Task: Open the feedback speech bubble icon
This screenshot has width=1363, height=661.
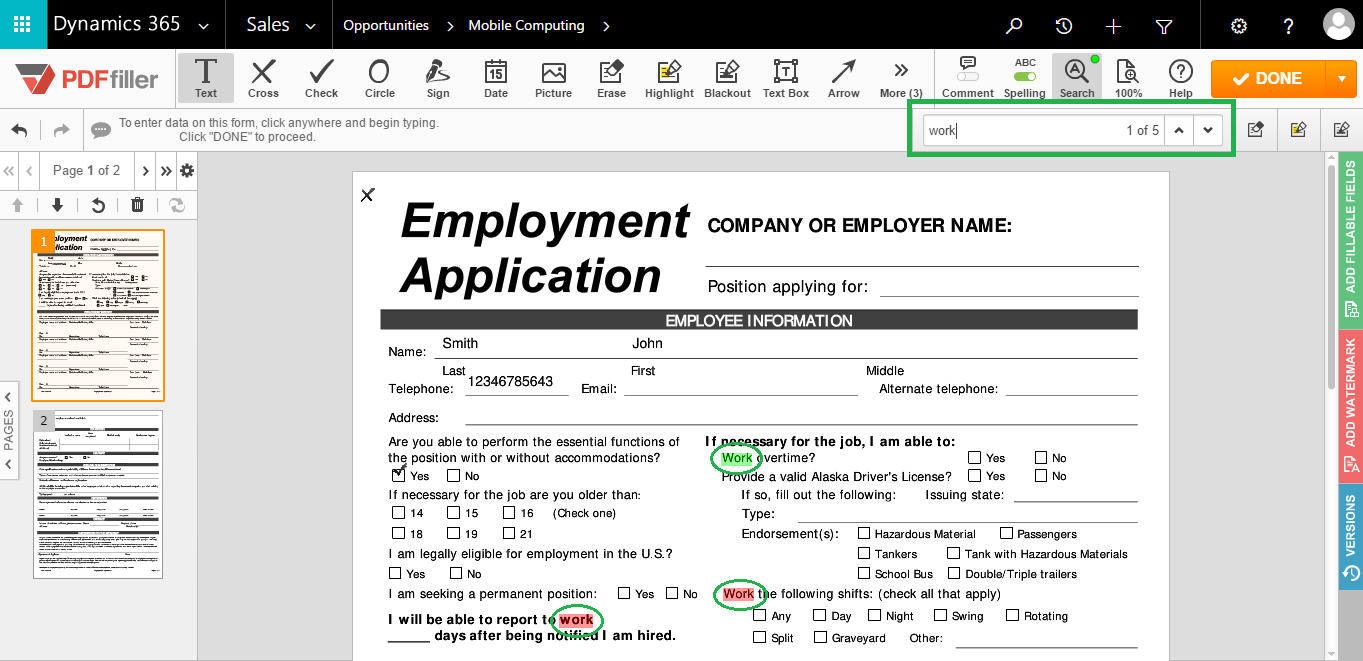Action: [101, 130]
